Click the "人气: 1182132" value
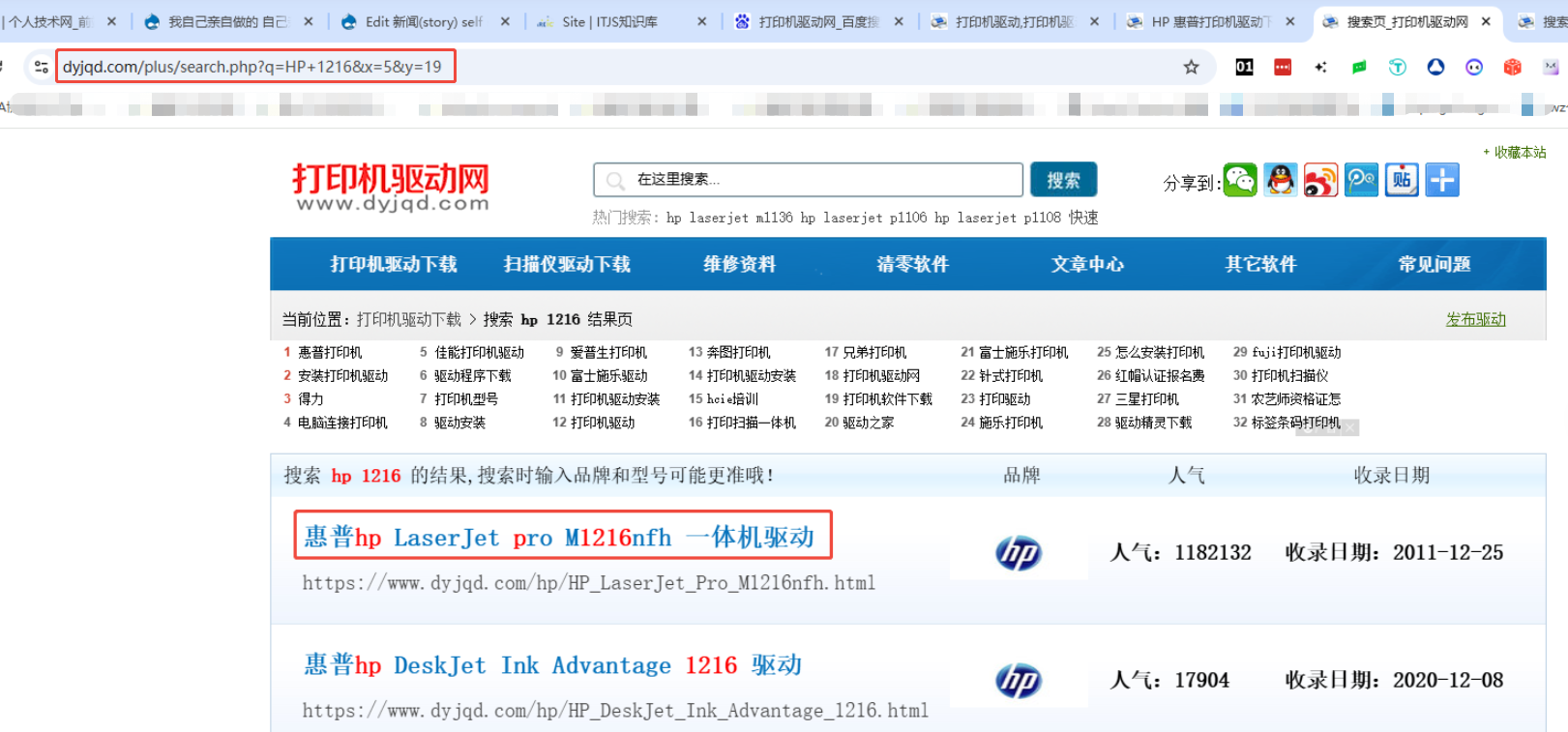The image size is (1568, 732). [1180, 552]
